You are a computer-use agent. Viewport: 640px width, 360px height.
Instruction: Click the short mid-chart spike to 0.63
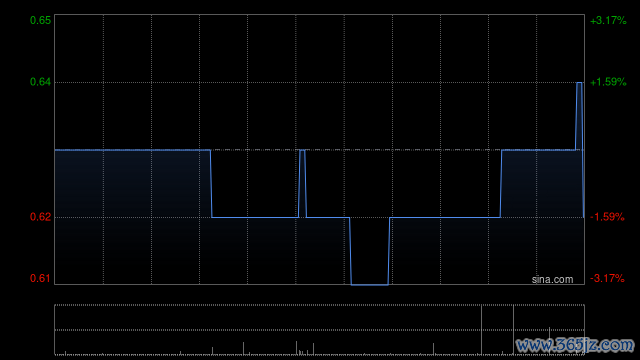pyautogui.click(x=302, y=150)
